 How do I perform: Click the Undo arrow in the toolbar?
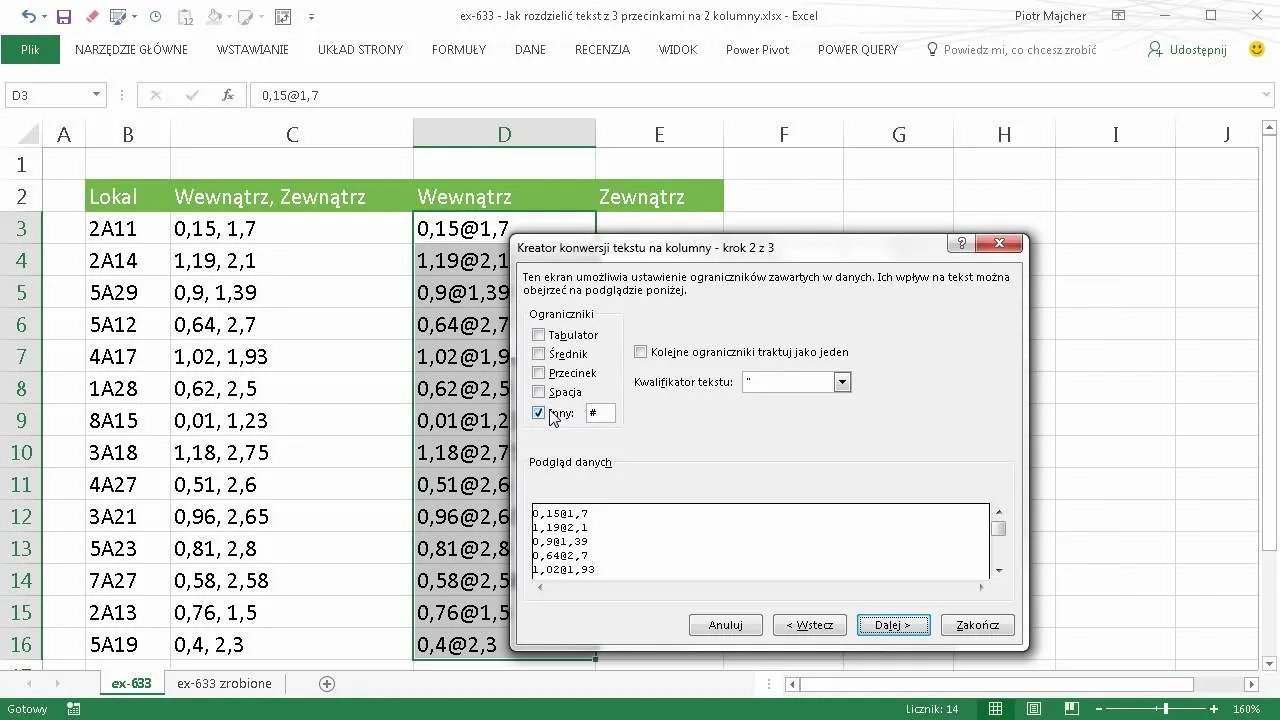click(27, 17)
